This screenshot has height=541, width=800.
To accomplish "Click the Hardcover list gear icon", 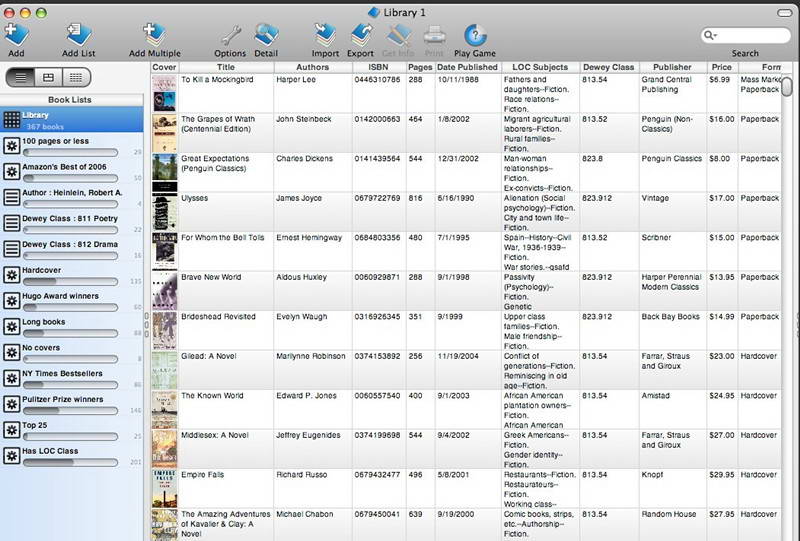I will (x=12, y=275).
